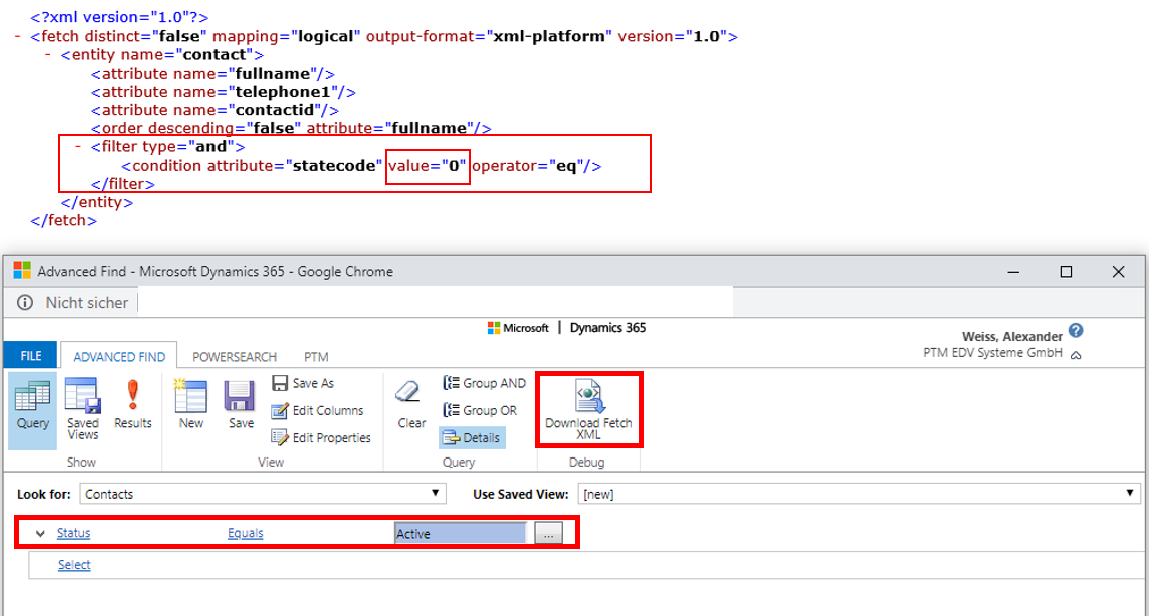The width and height of the screenshot is (1149, 616).
Task: Close the Advanced Find window
Action: point(1118,272)
